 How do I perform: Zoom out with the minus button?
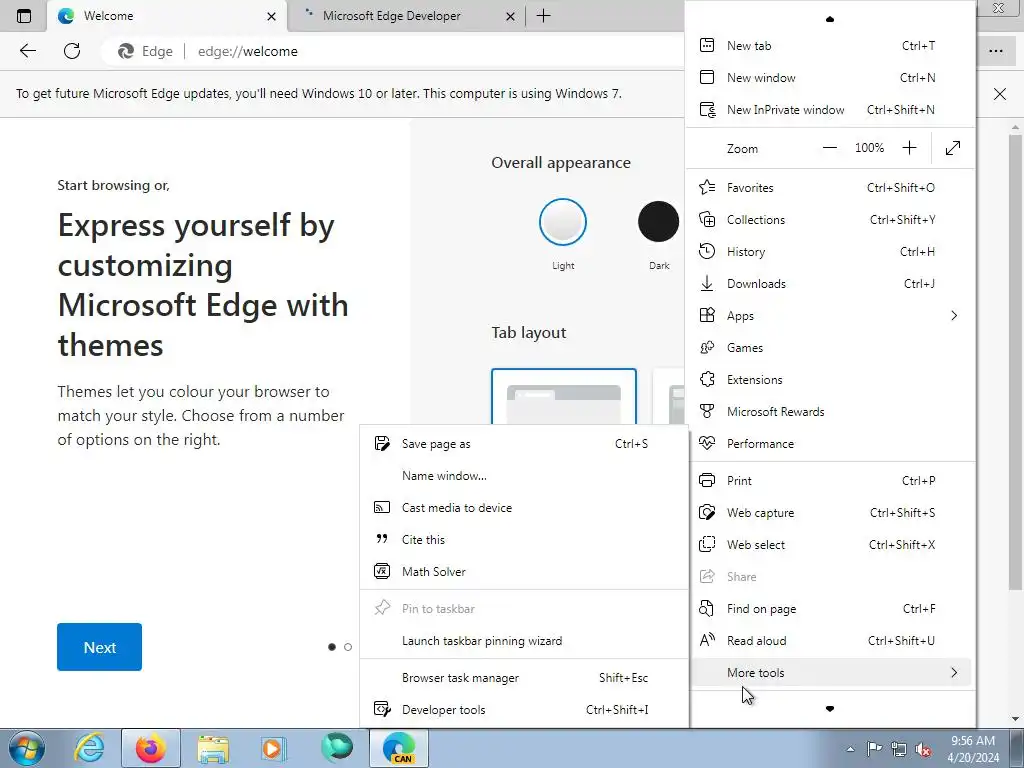(829, 148)
